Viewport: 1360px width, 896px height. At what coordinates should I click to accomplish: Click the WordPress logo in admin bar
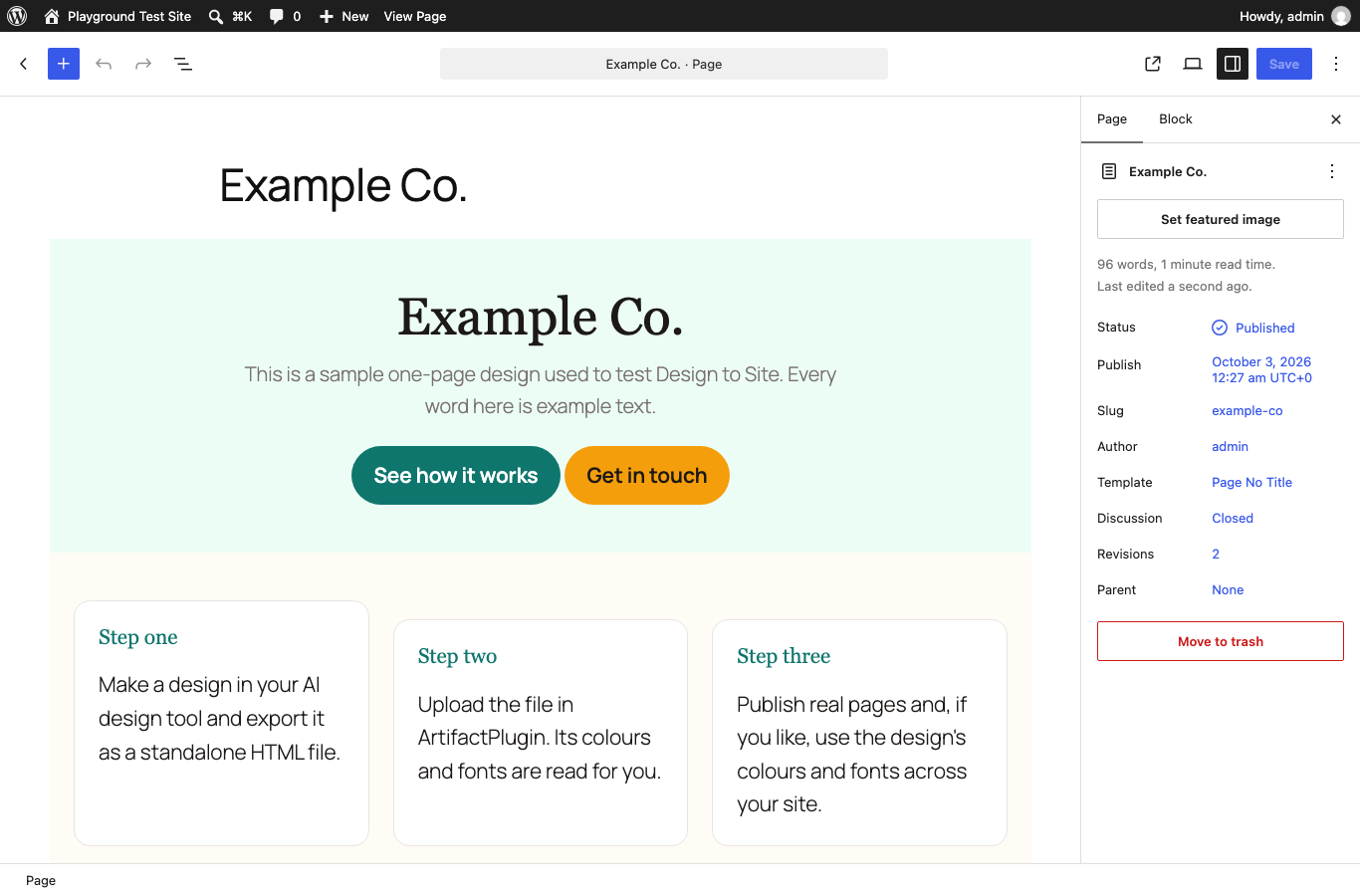[x=17, y=16]
